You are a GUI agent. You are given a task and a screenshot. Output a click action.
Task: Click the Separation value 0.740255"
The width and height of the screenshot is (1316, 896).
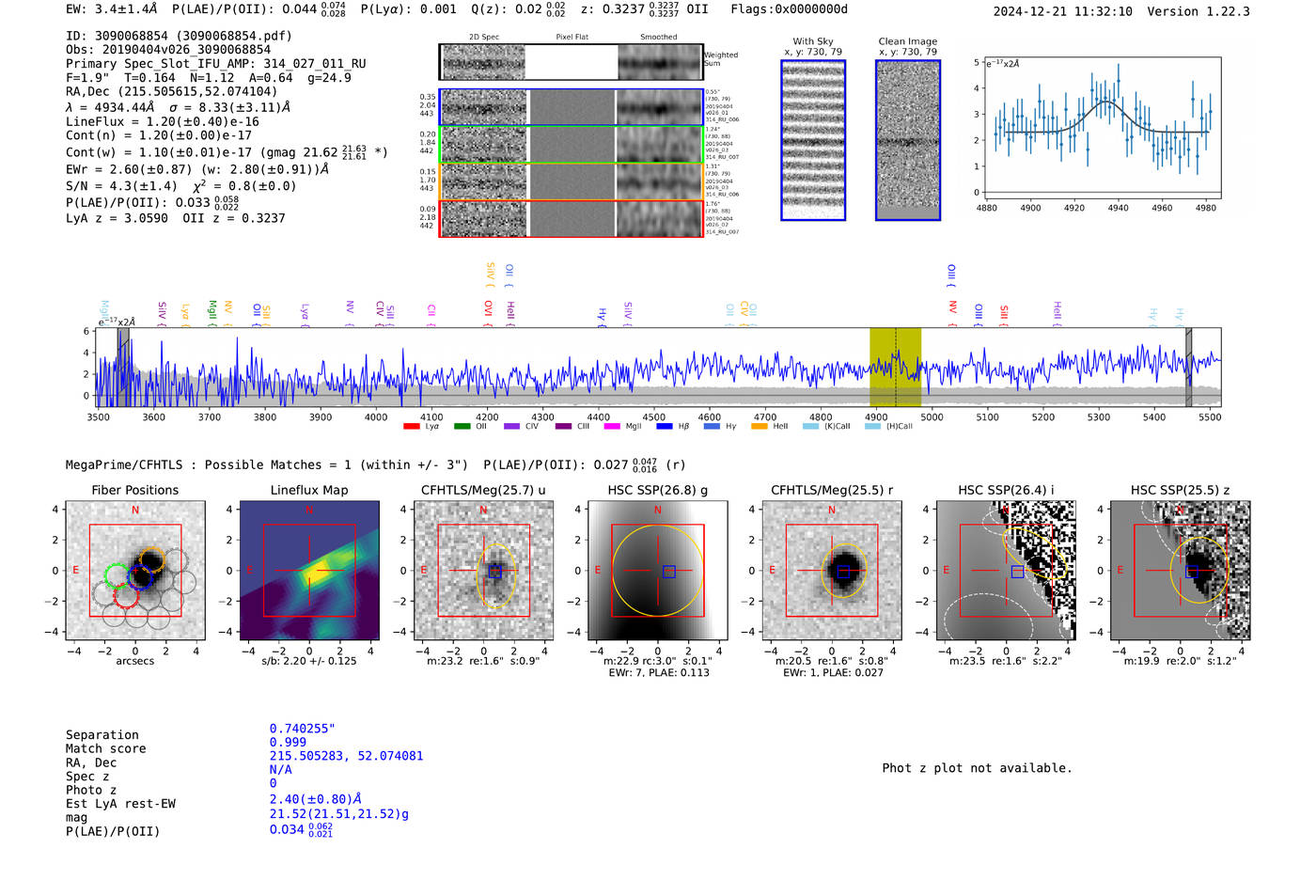pos(303,729)
